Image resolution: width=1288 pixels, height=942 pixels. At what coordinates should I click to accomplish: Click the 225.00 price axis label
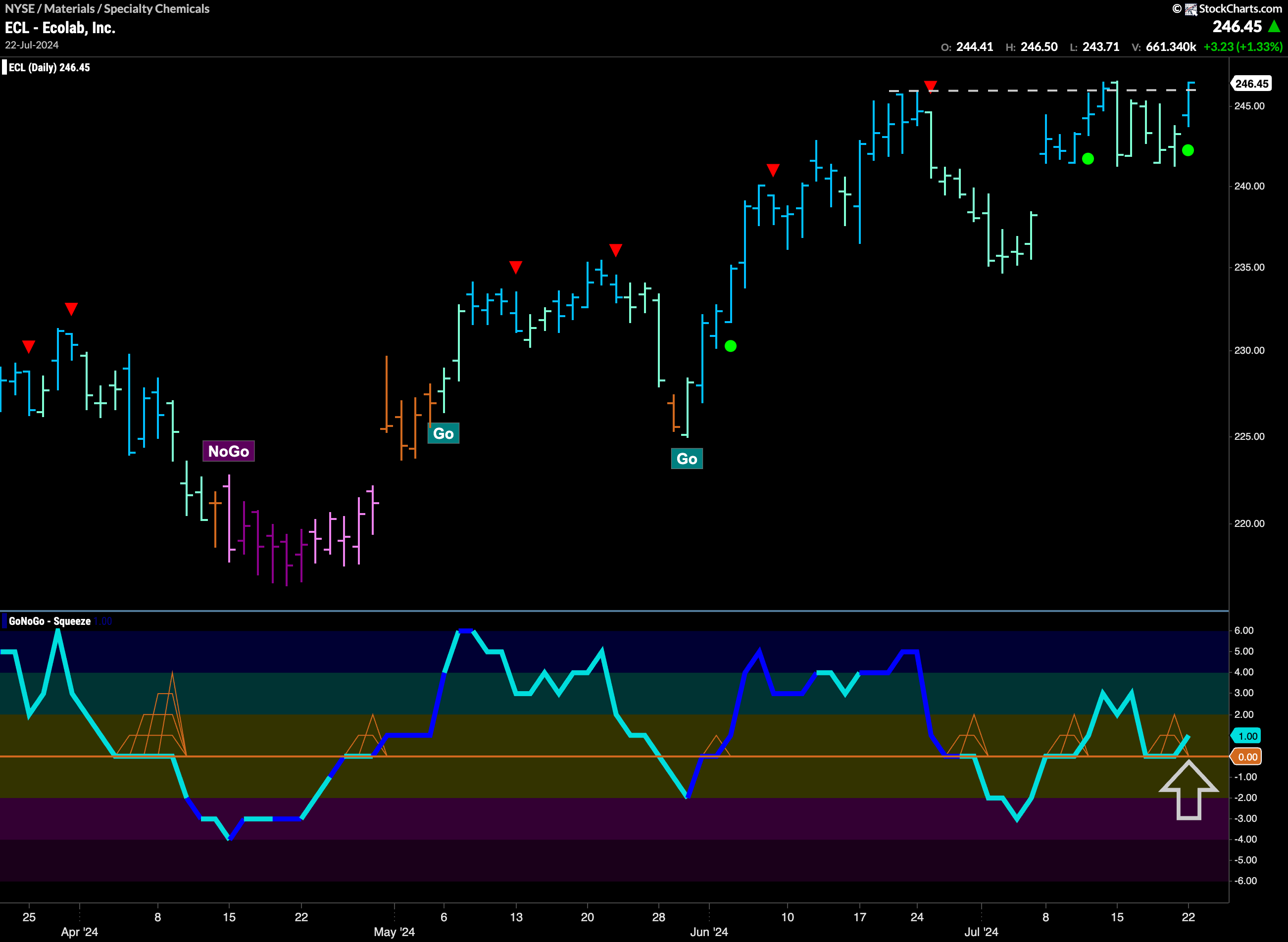[1249, 436]
